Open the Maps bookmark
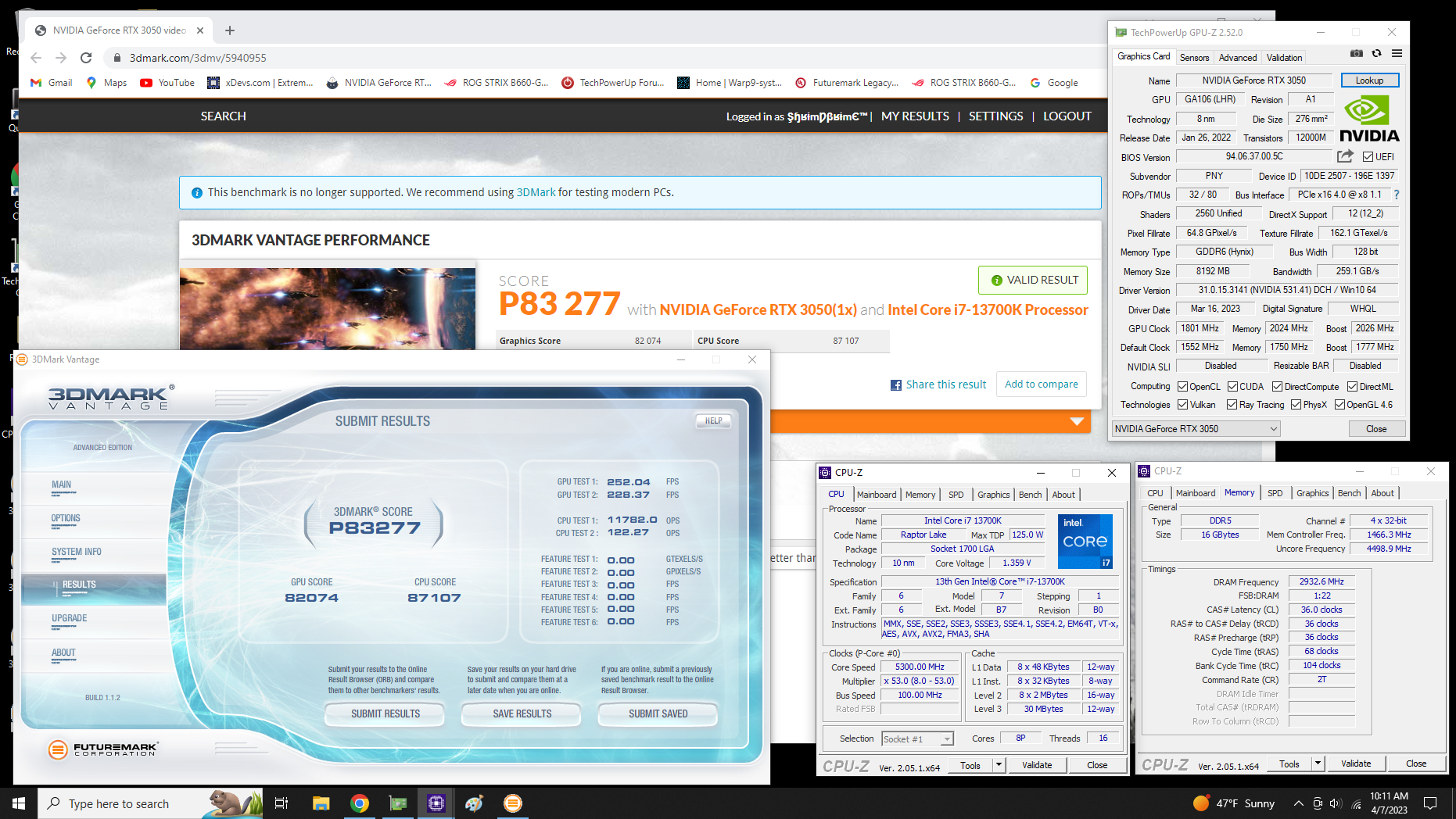Screen dimensions: 1456x819 106,83
